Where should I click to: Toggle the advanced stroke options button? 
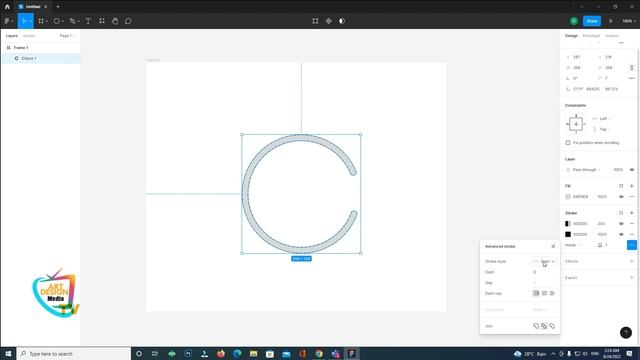pyautogui.click(x=632, y=245)
